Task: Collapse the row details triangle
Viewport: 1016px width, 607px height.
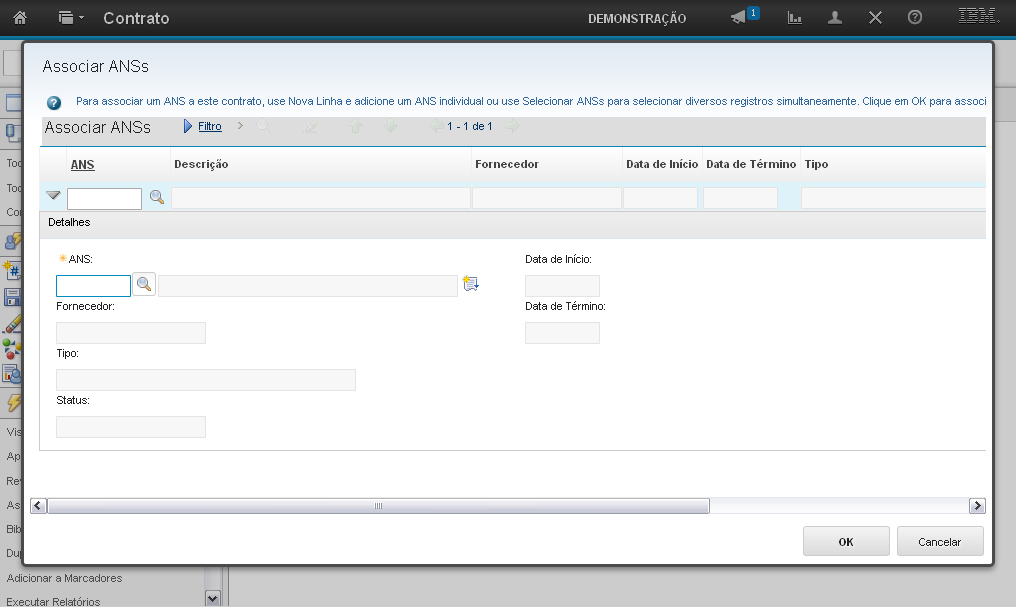Action: pos(53,196)
